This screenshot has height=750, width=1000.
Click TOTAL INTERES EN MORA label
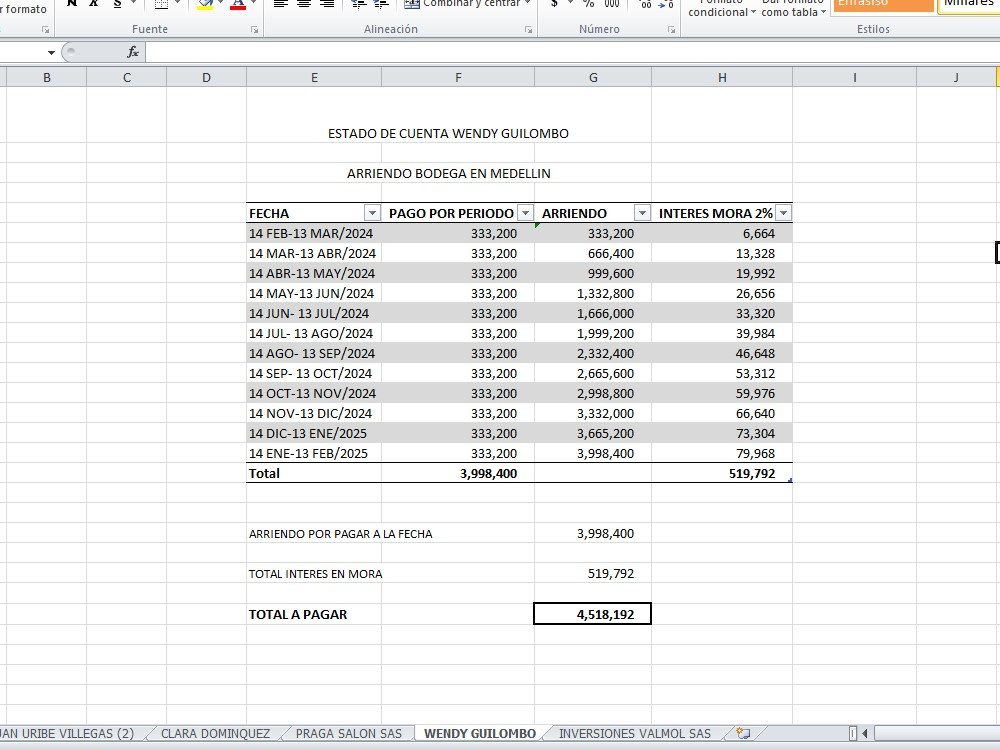coord(316,574)
